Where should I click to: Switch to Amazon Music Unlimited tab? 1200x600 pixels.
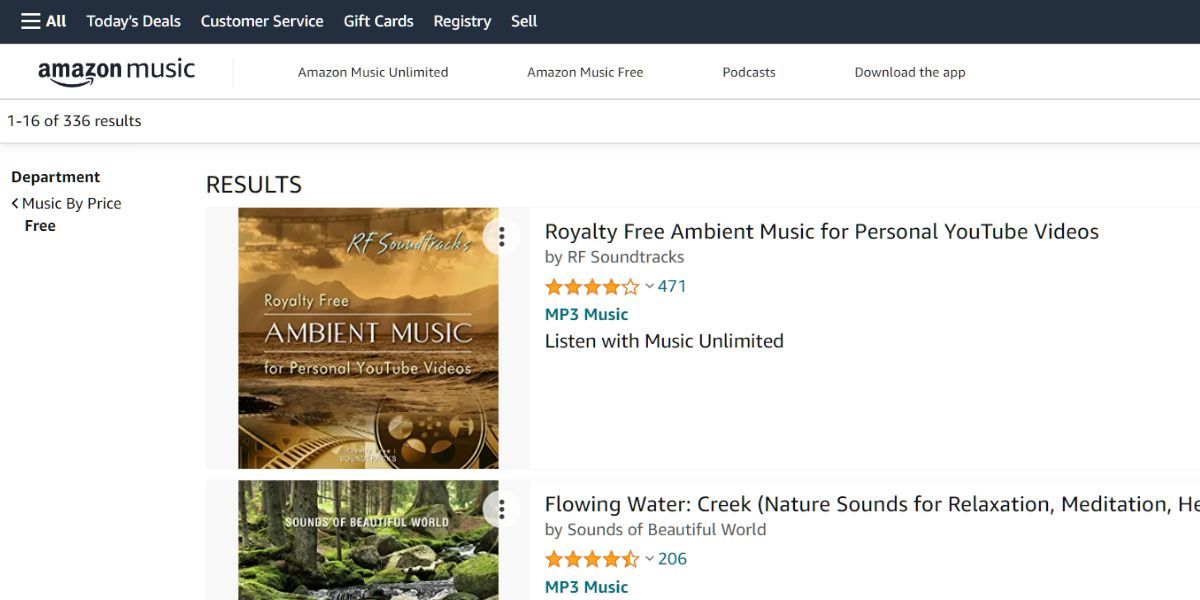(x=373, y=72)
